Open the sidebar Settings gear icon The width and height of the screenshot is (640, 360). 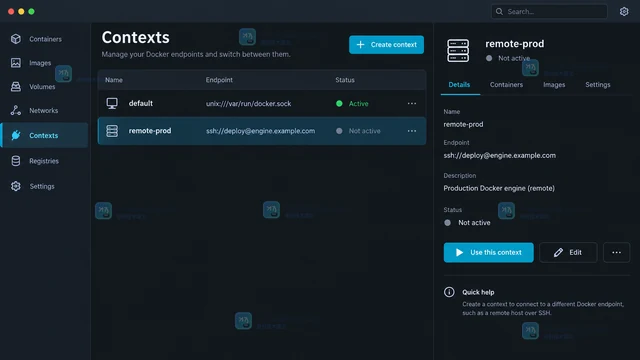[16, 186]
